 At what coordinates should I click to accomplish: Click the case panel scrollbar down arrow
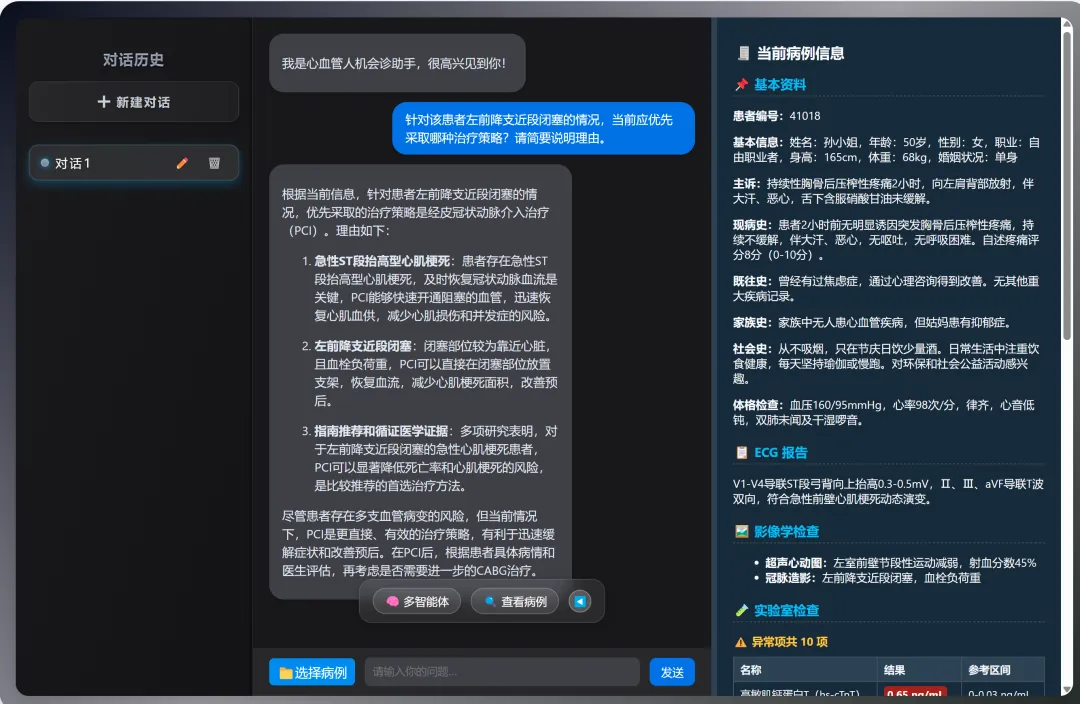click(x=1065, y=688)
